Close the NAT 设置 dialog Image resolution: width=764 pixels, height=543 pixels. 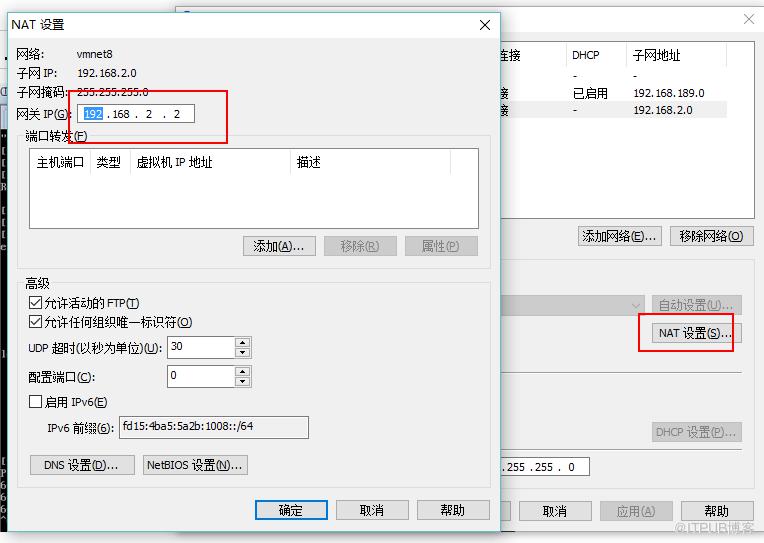click(485, 25)
